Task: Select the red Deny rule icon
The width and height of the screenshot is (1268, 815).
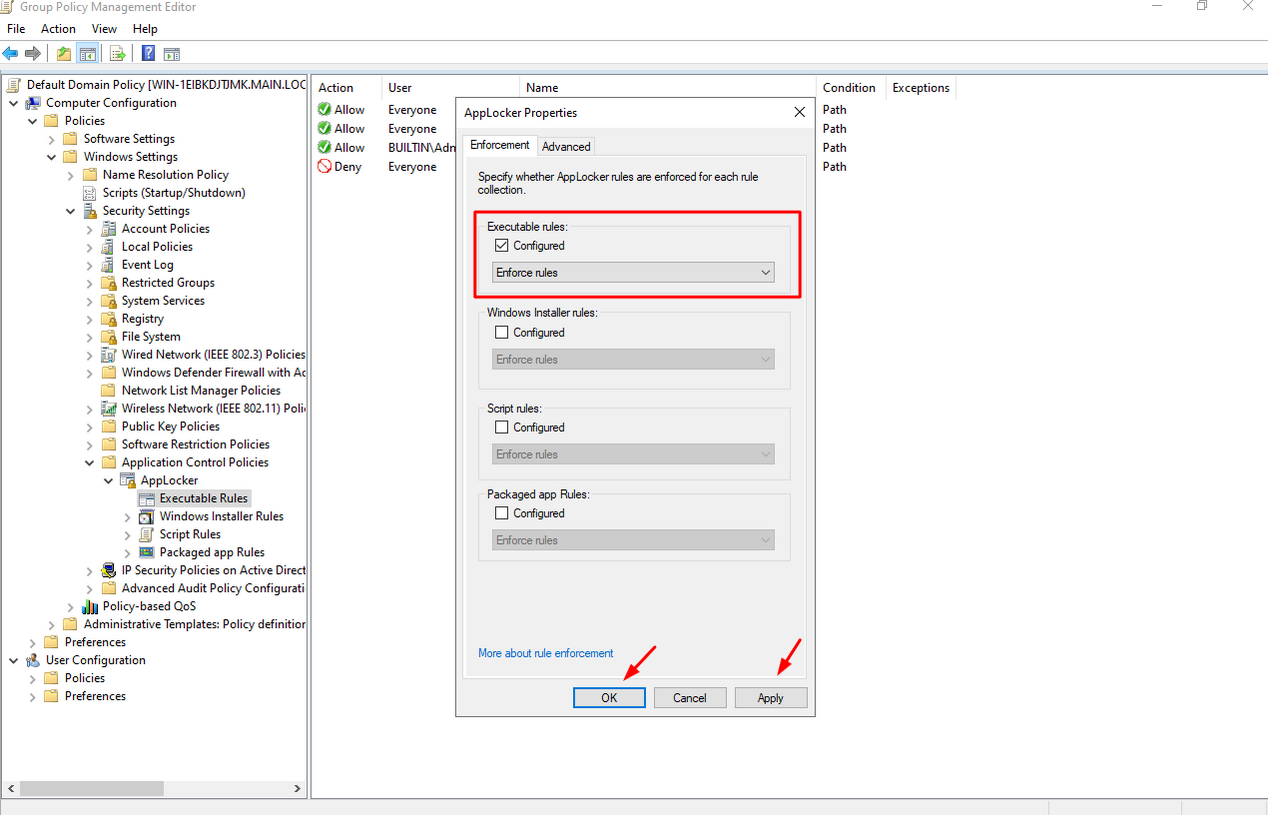Action: pos(324,167)
